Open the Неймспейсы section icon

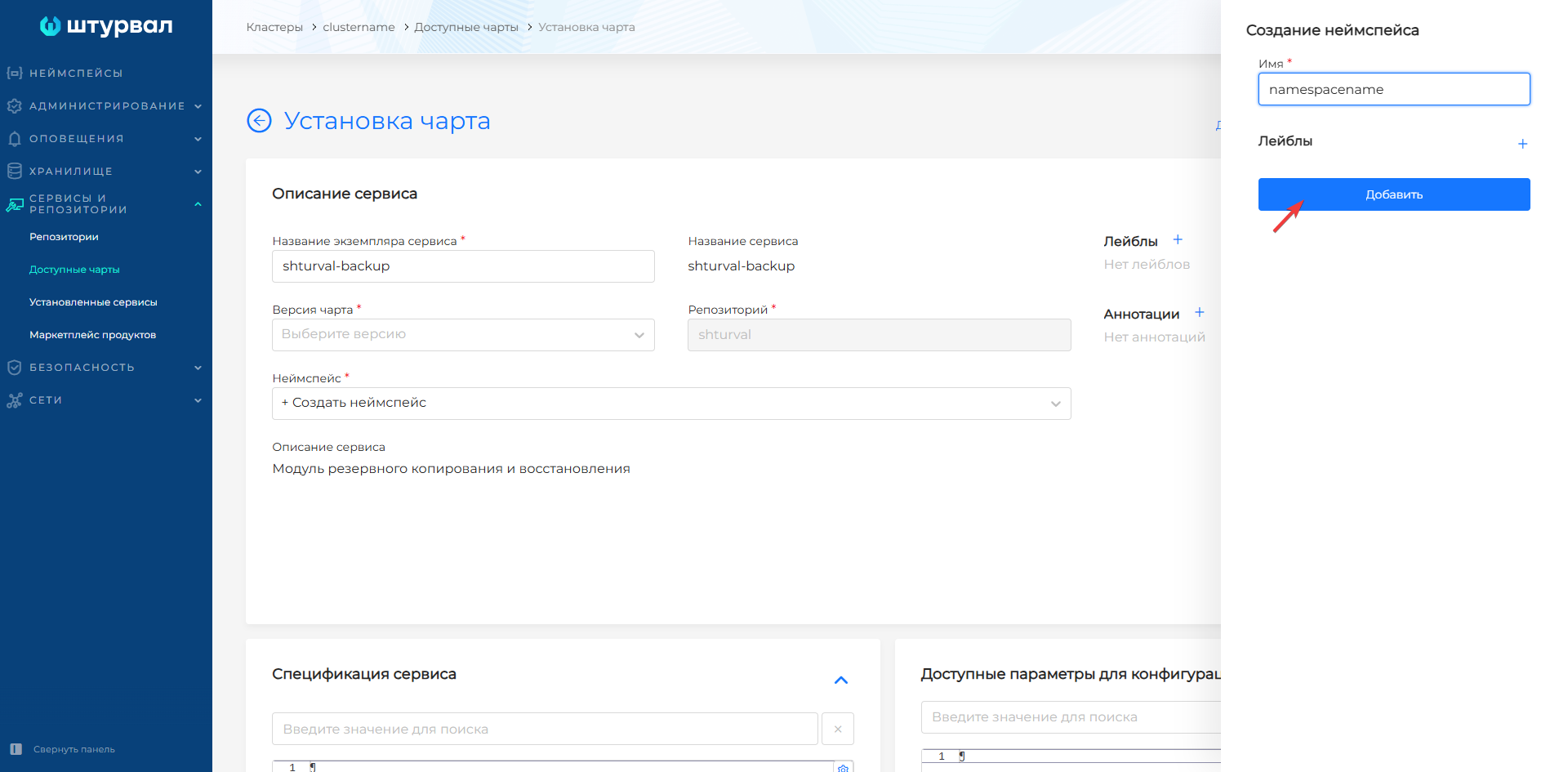14,73
